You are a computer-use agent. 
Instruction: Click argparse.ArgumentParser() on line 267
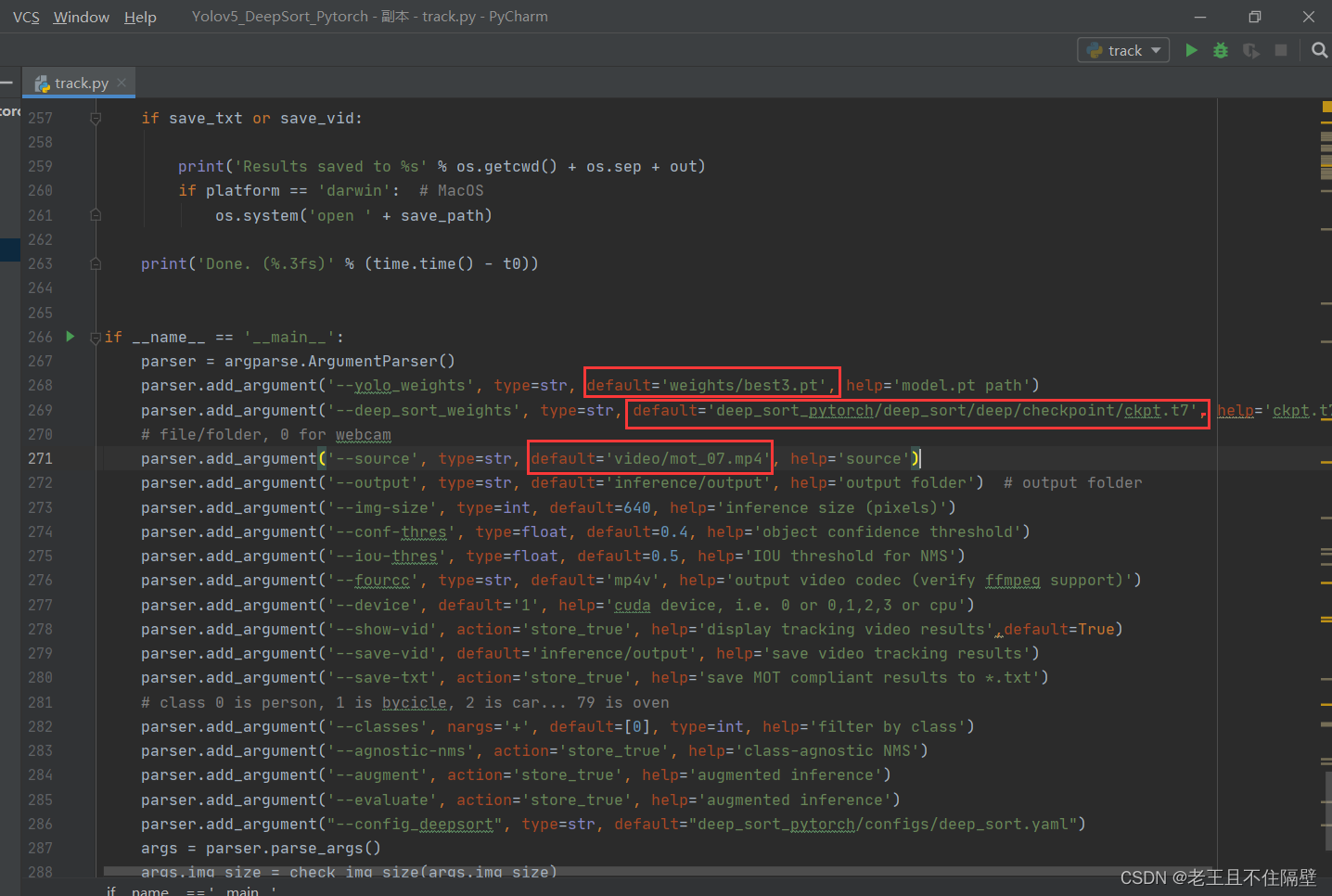(339, 361)
